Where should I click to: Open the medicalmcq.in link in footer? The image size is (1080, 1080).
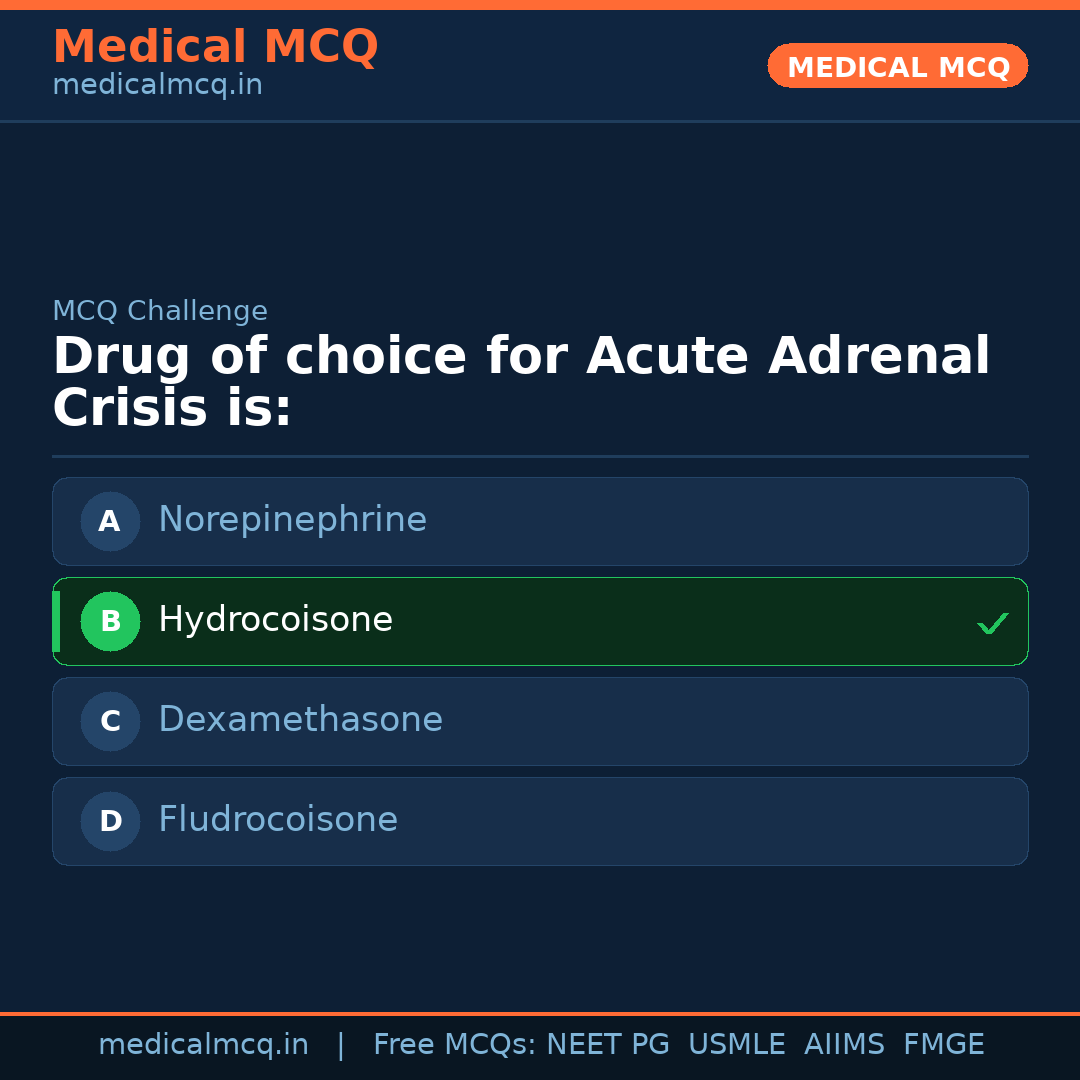pos(203,1045)
